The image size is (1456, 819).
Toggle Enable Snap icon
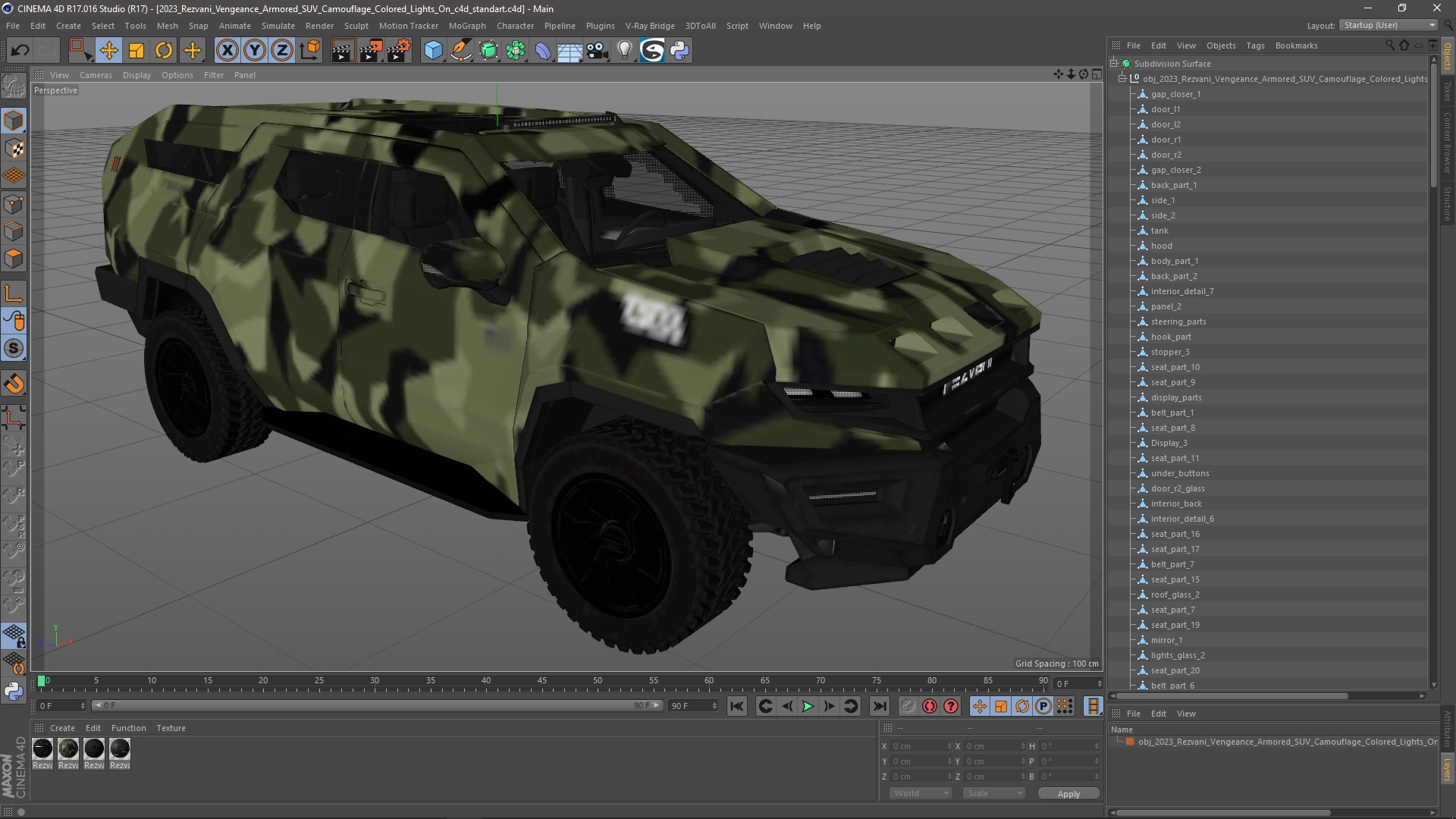(x=14, y=384)
